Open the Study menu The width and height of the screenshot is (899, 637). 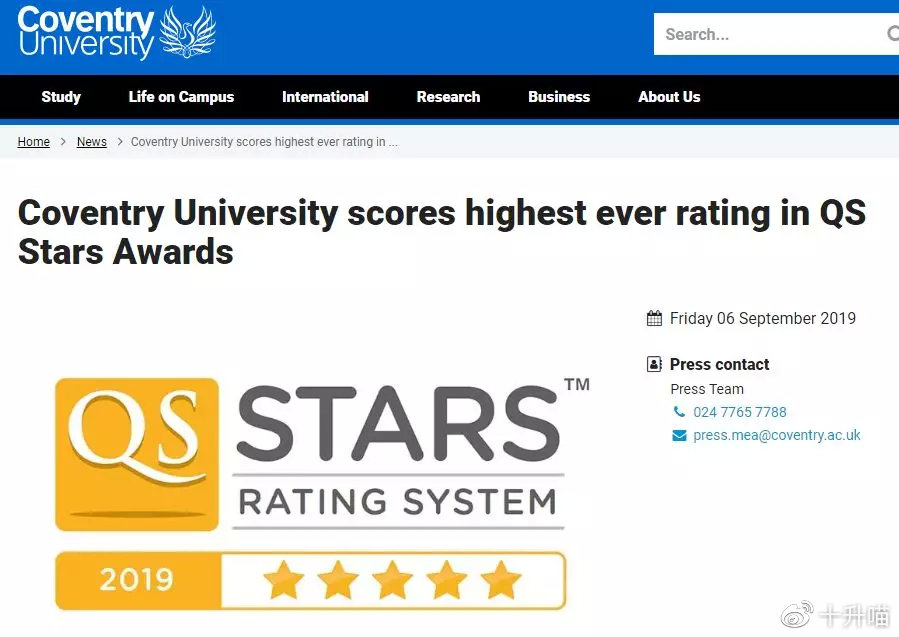pos(61,97)
